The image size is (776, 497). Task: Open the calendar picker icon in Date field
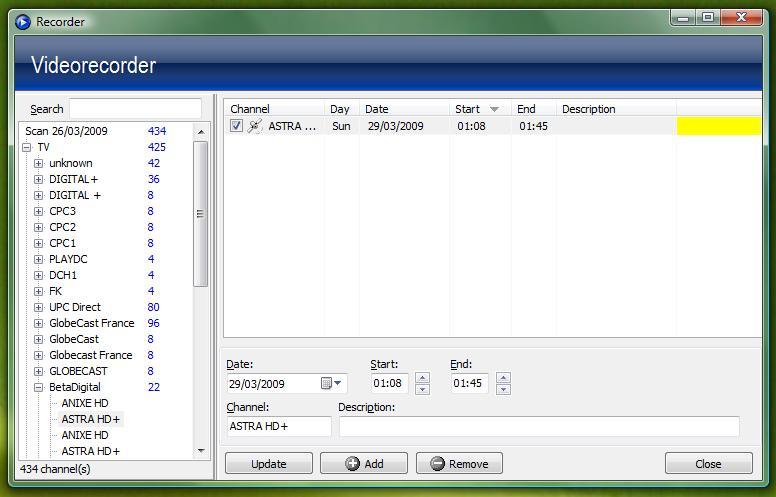coord(326,383)
